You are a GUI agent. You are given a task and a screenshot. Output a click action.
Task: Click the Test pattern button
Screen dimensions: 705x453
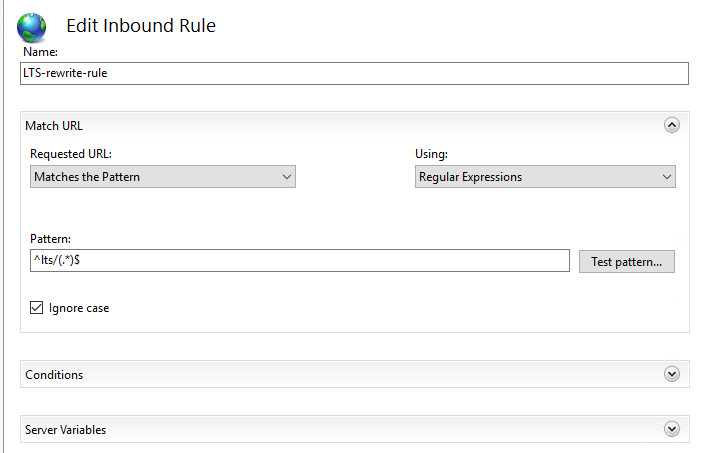pyautogui.click(x=626, y=261)
